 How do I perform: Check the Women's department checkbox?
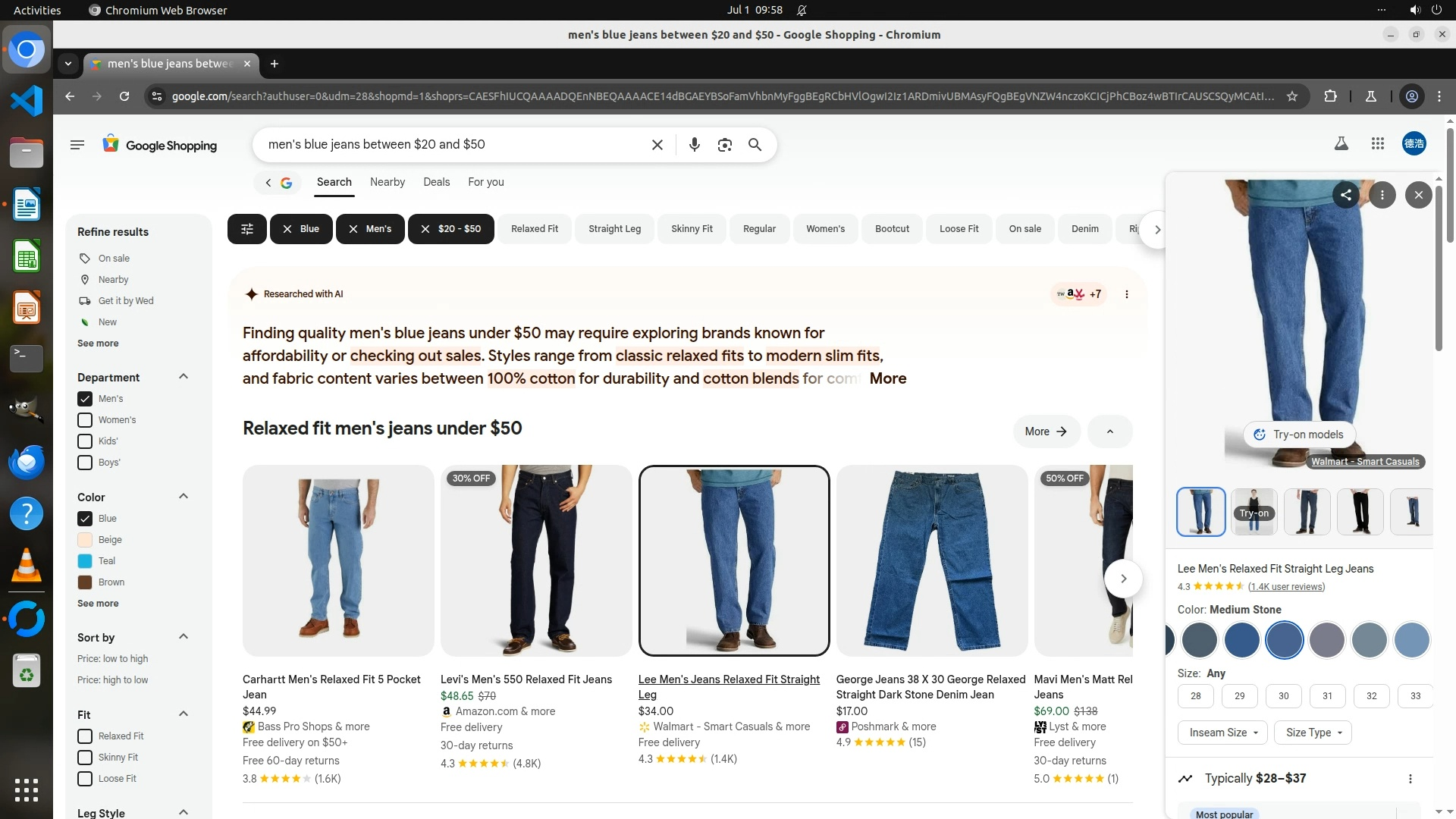click(85, 420)
